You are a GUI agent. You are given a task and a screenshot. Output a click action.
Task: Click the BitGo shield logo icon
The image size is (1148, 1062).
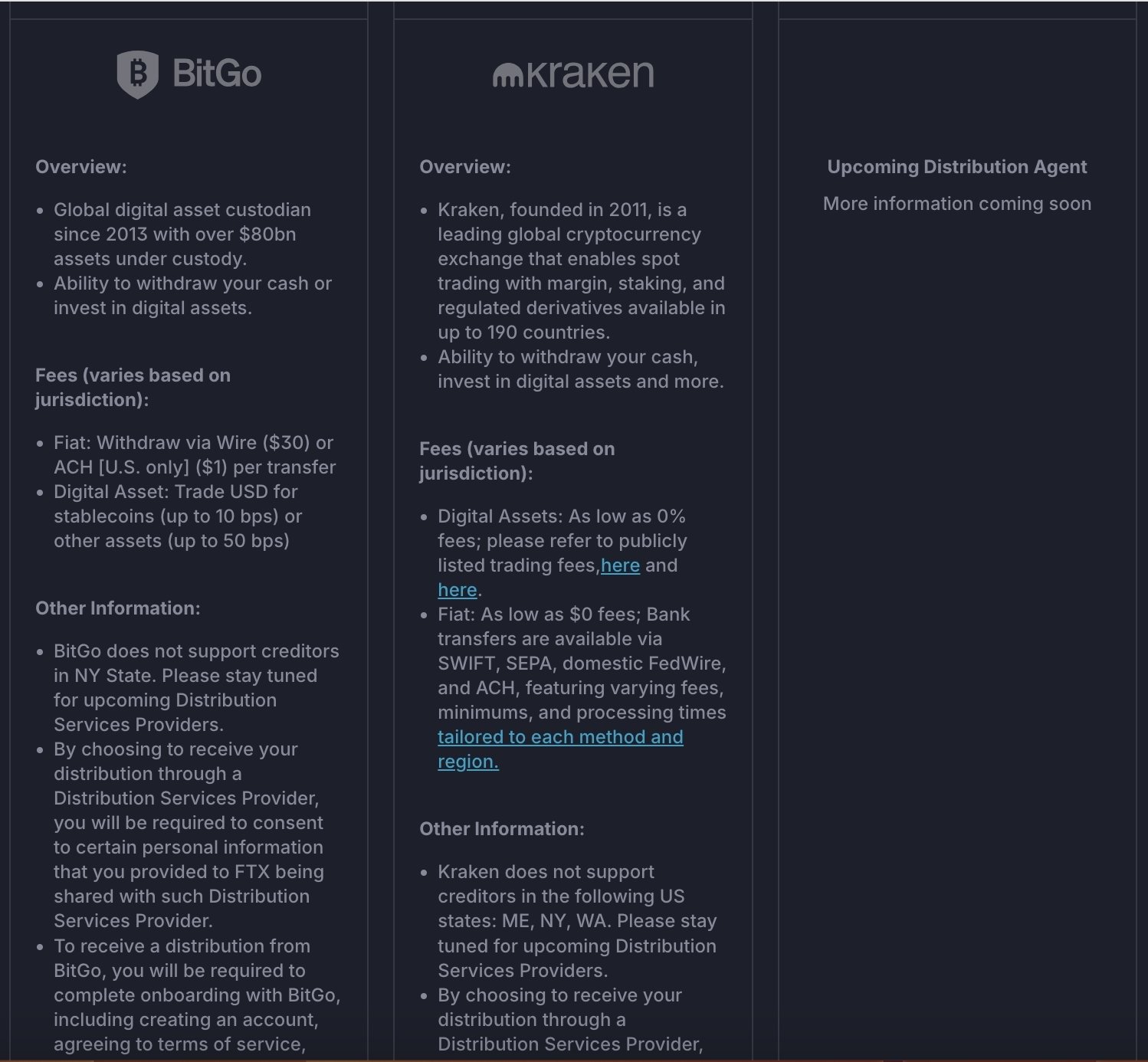click(137, 74)
